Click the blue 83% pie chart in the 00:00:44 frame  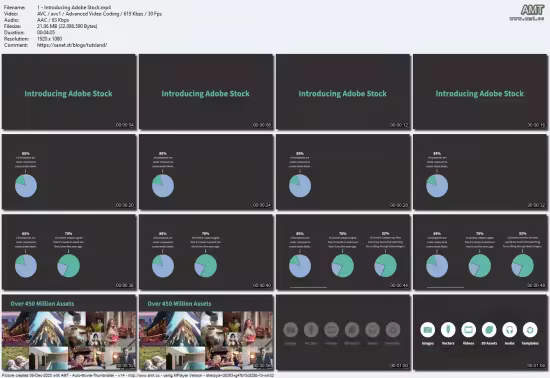300,266
